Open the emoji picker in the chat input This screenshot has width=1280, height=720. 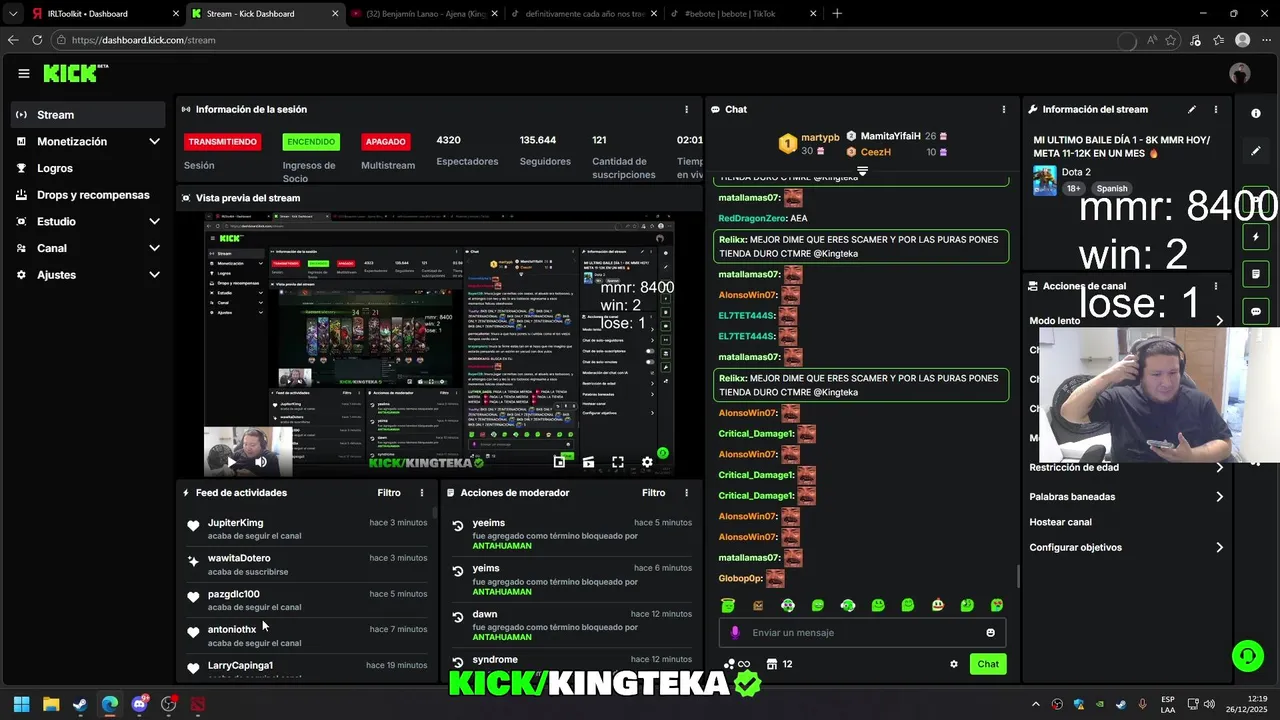[991, 633]
